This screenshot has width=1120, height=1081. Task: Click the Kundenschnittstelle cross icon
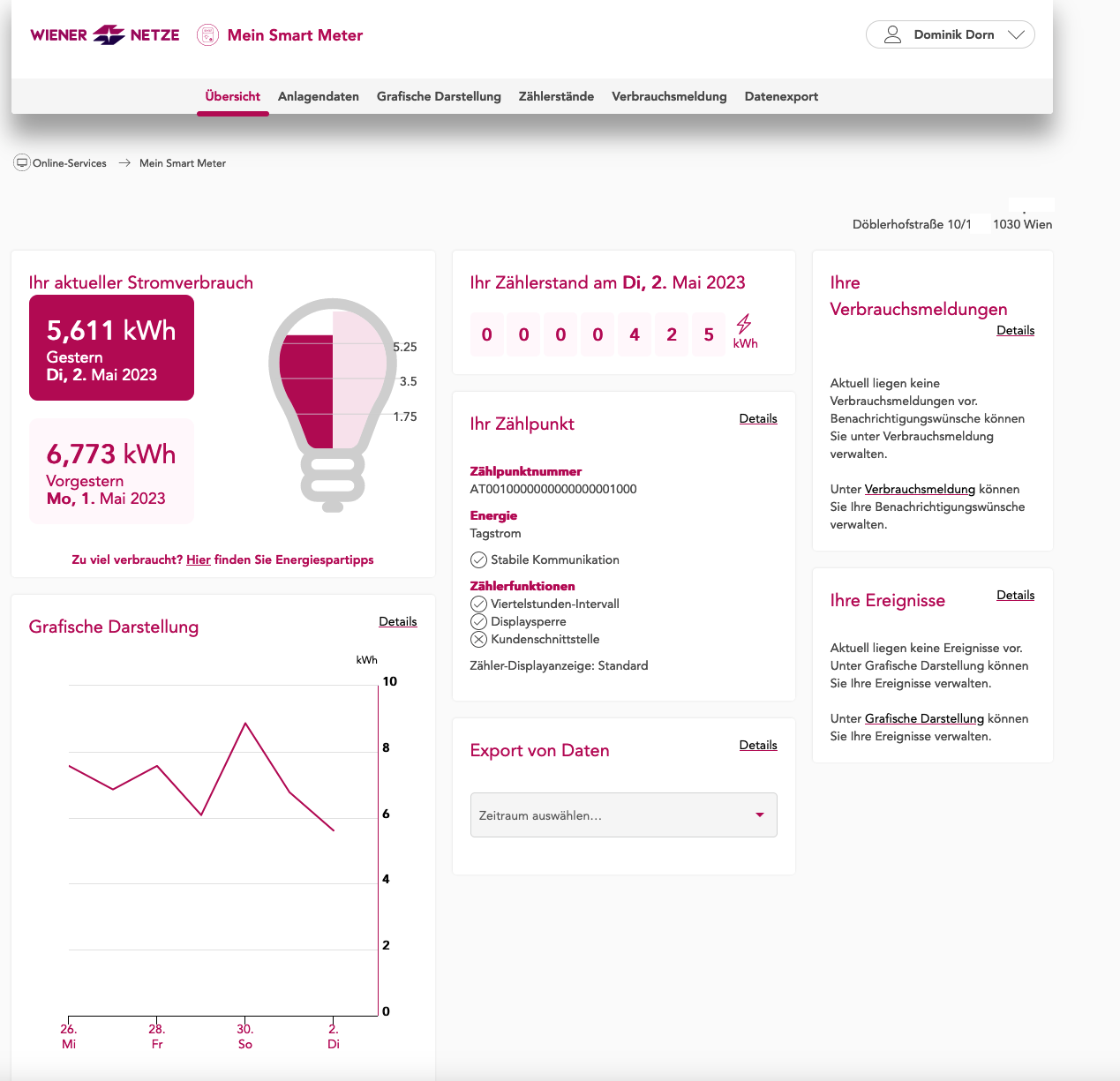tap(478, 639)
